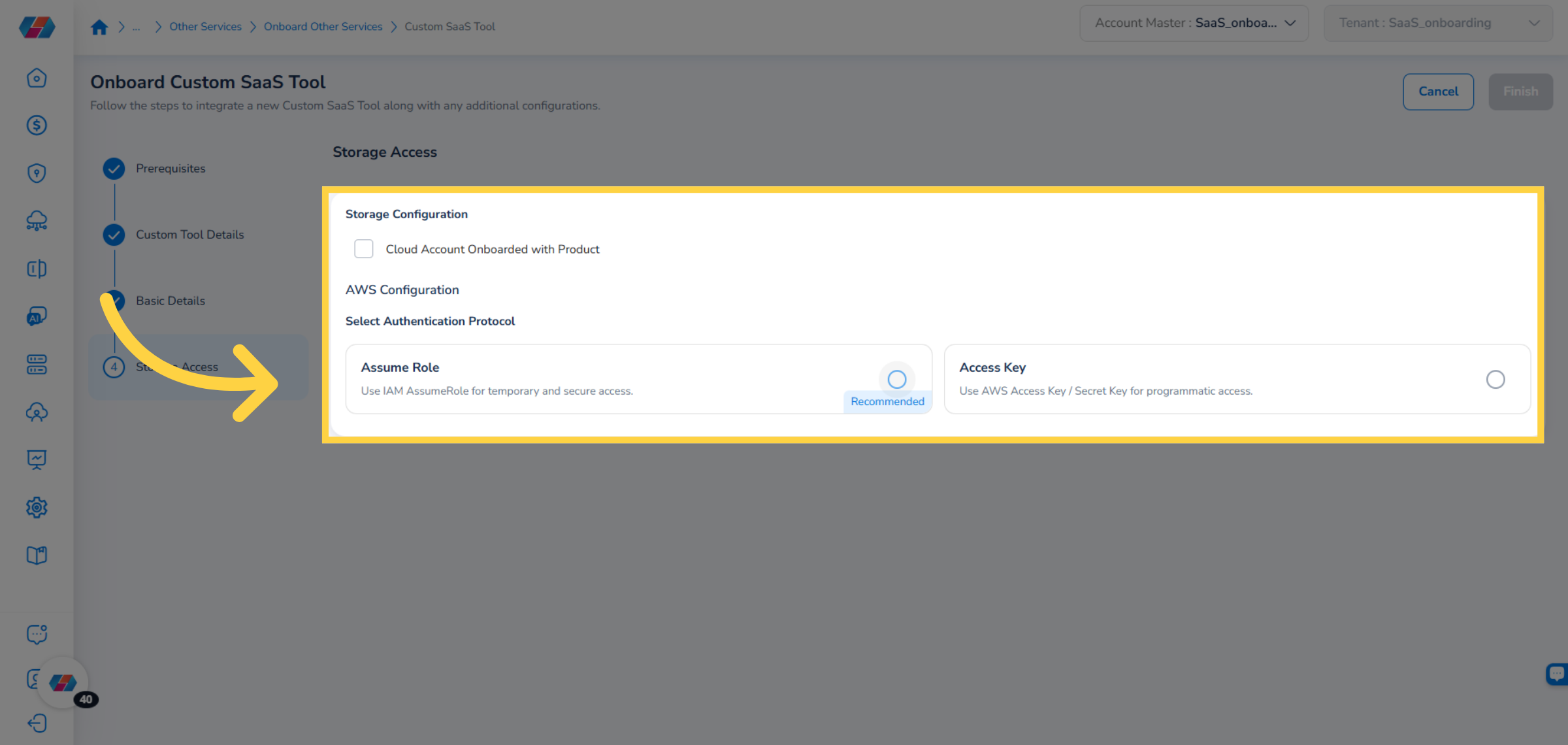Open the Dashboard home icon in sidebar

coord(37,77)
